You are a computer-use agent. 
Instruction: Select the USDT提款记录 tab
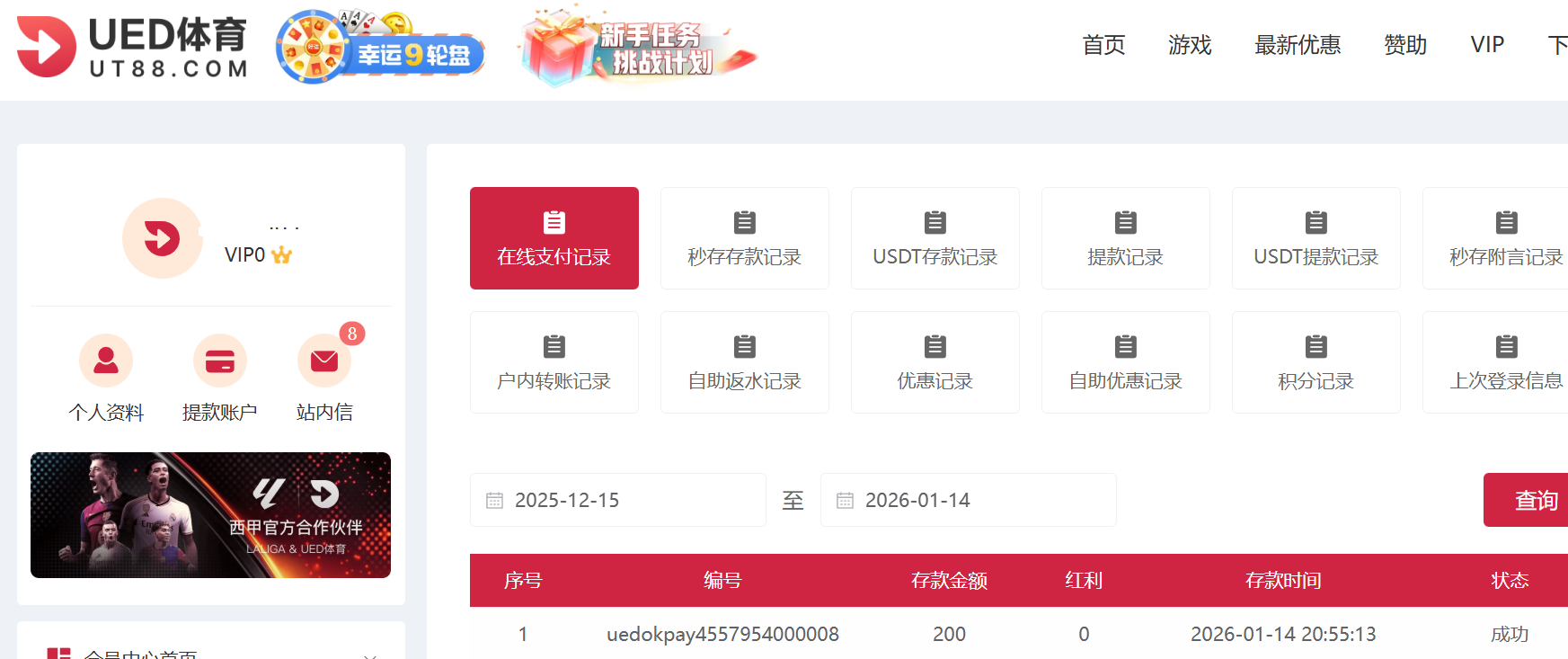1316,238
